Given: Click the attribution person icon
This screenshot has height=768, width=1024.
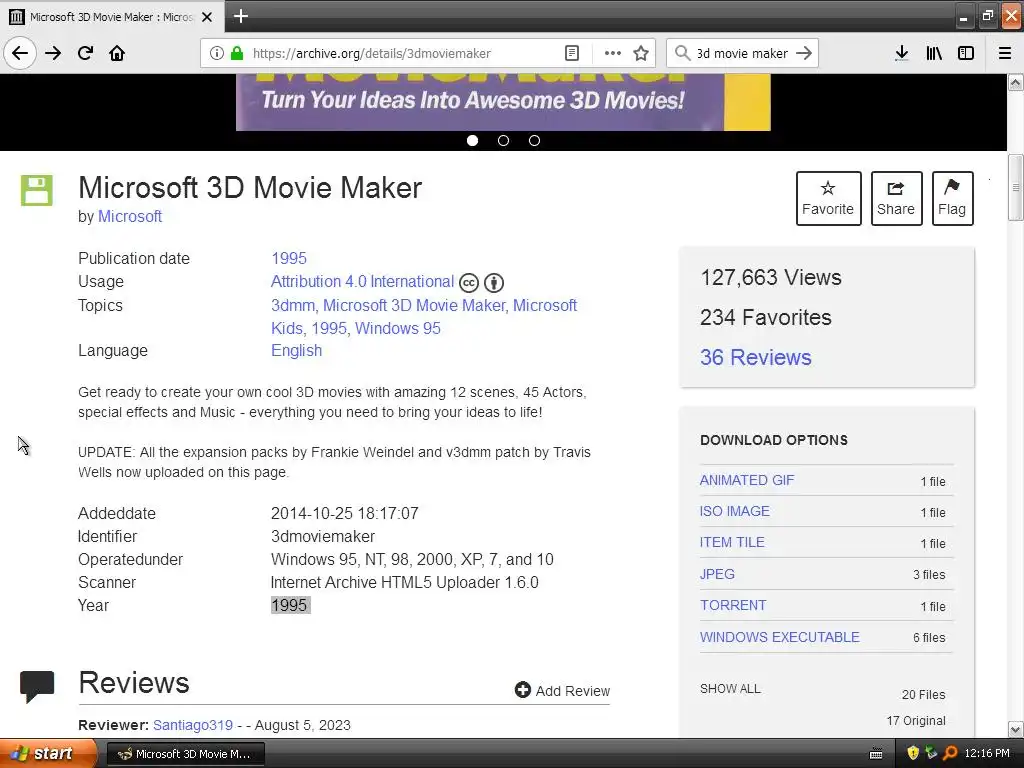Looking at the screenshot, I should [494, 283].
